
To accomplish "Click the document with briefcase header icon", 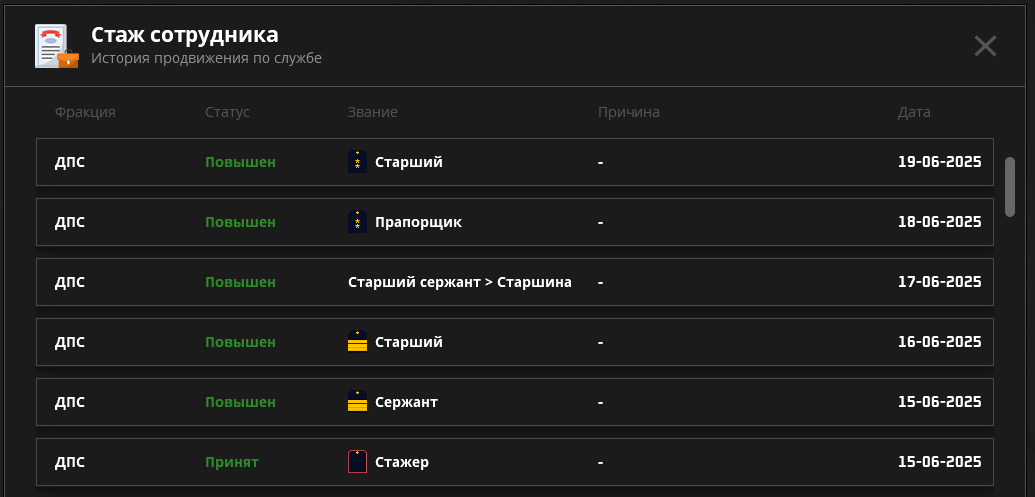I will coord(57,46).
